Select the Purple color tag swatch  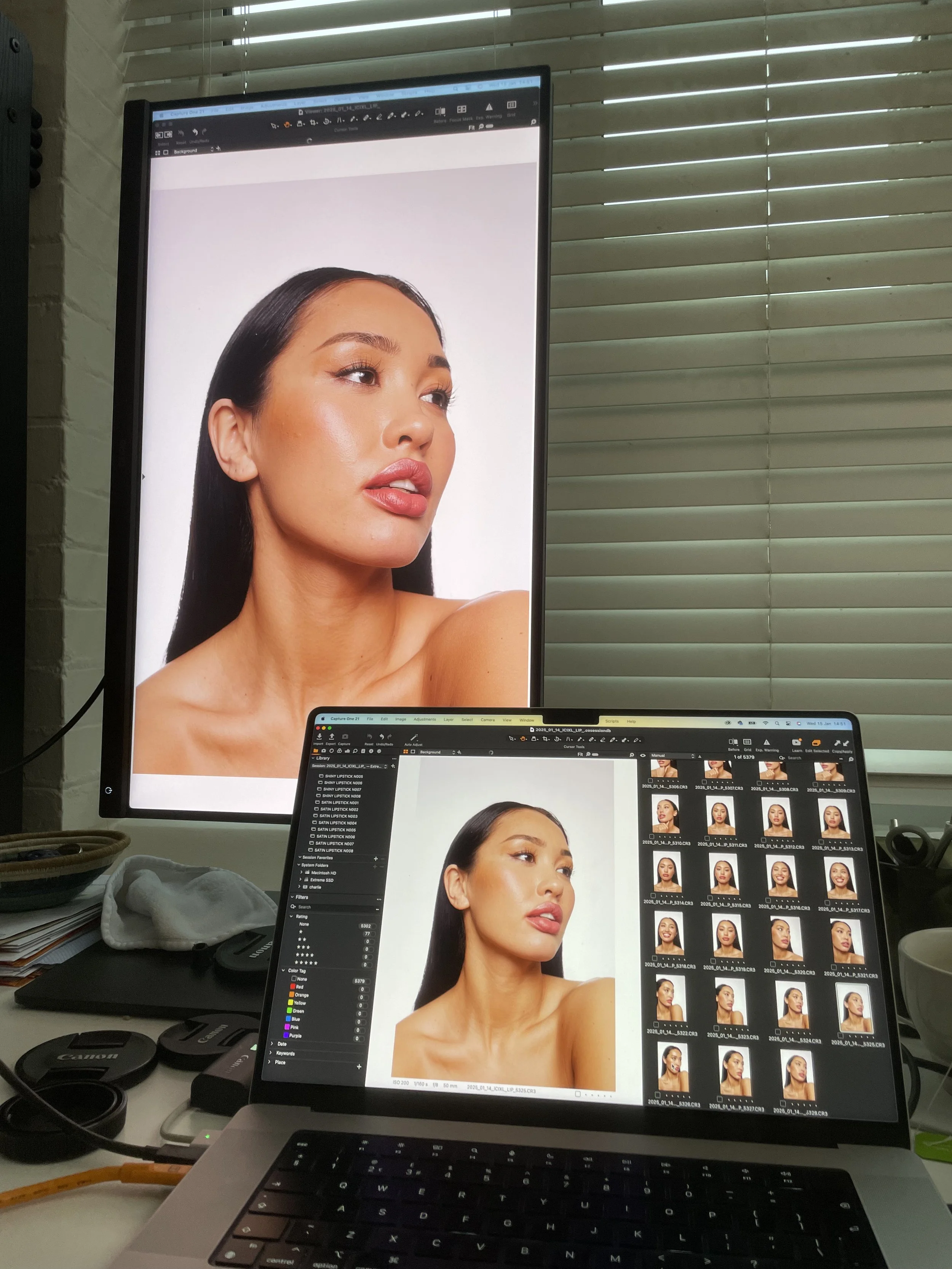pos(286,1036)
